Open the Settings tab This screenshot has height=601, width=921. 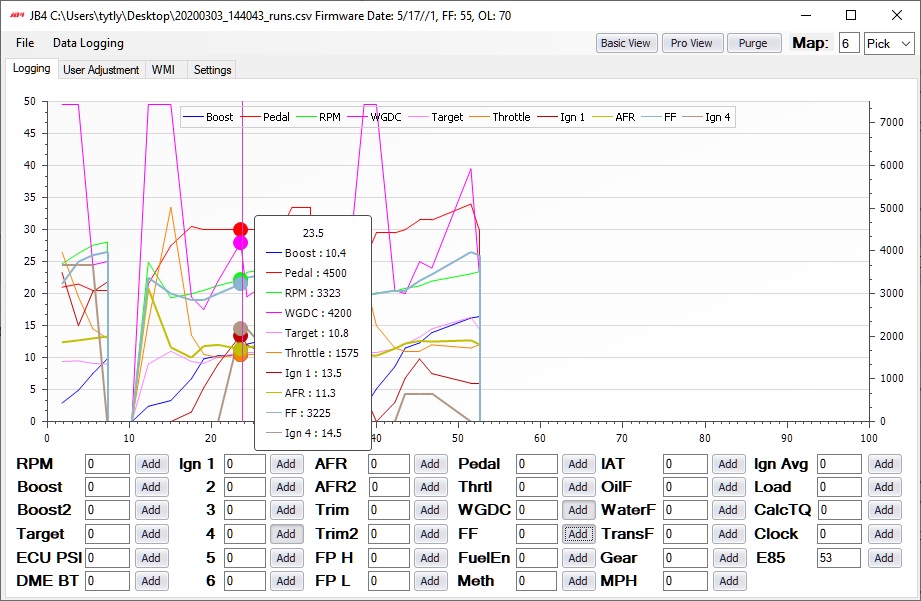(x=213, y=69)
